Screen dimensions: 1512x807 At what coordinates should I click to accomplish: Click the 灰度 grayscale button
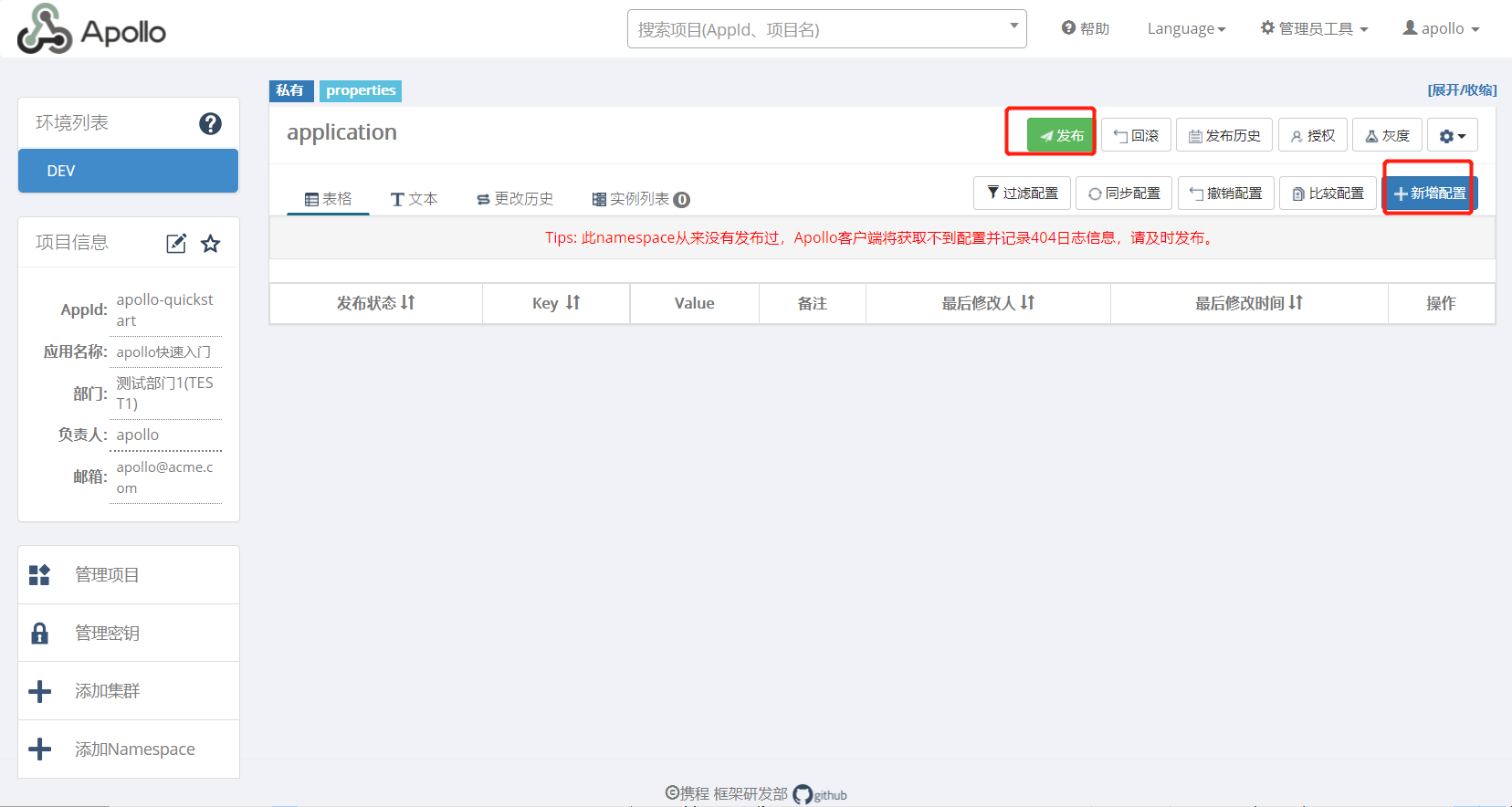1387,136
